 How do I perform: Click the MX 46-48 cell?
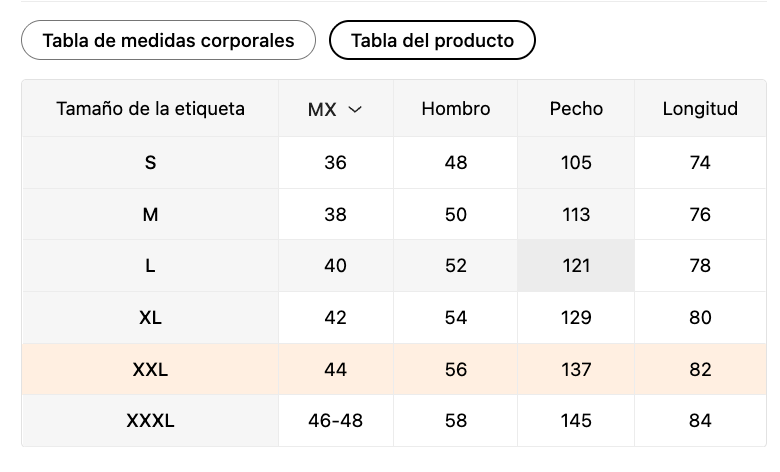pos(335,421)
